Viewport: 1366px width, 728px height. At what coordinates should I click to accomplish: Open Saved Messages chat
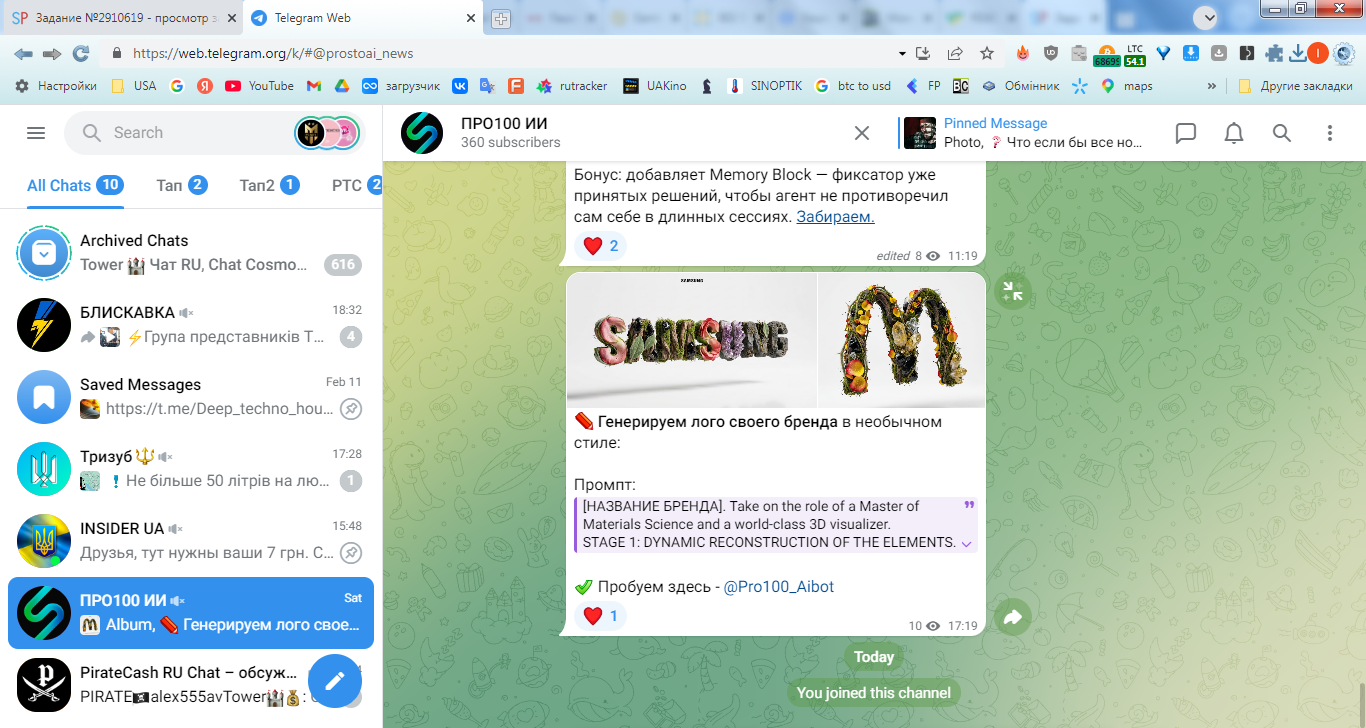[x=191, y=396]
